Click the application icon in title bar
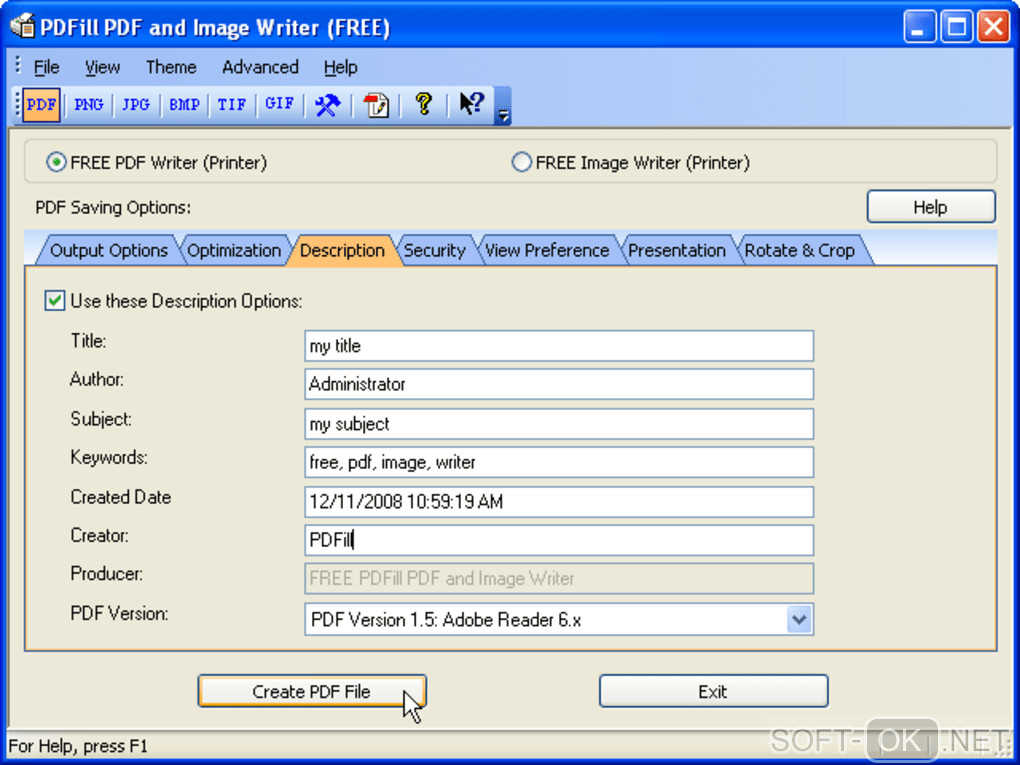The image size is (1020, 765). (x=23, y=27)
